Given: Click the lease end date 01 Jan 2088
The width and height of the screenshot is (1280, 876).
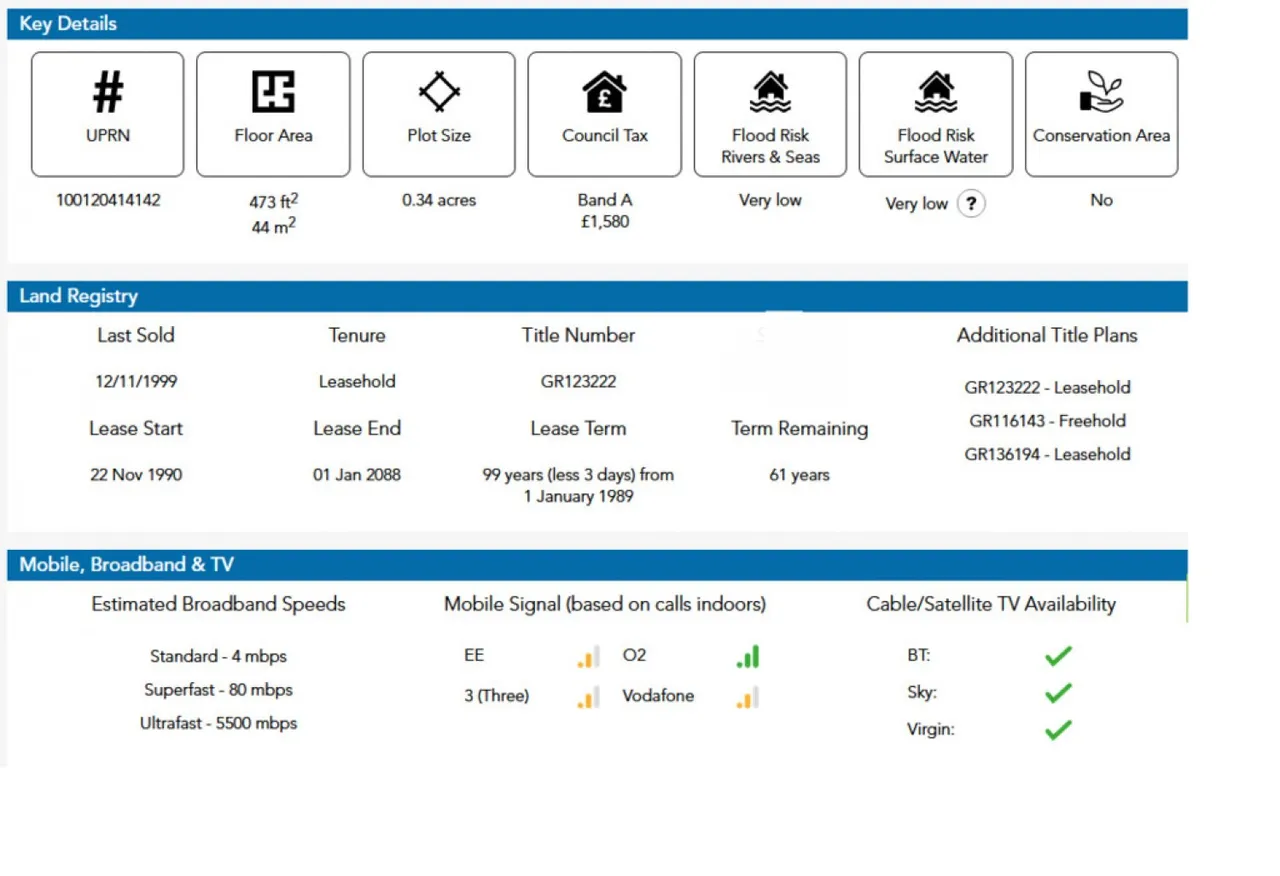Looking at the screenshot, I should click(x=357, y=475).
